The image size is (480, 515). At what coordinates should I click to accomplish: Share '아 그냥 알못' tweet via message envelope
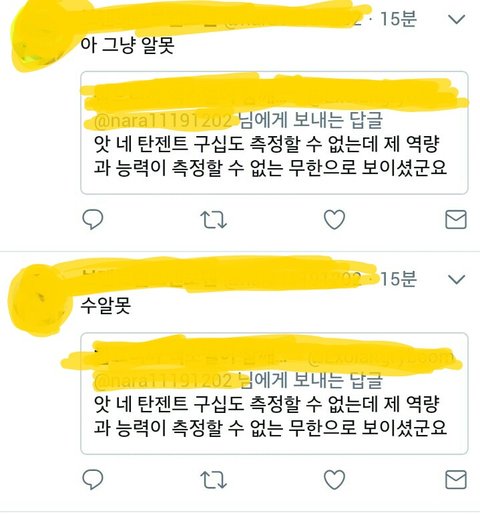click(x=456, y=219)
